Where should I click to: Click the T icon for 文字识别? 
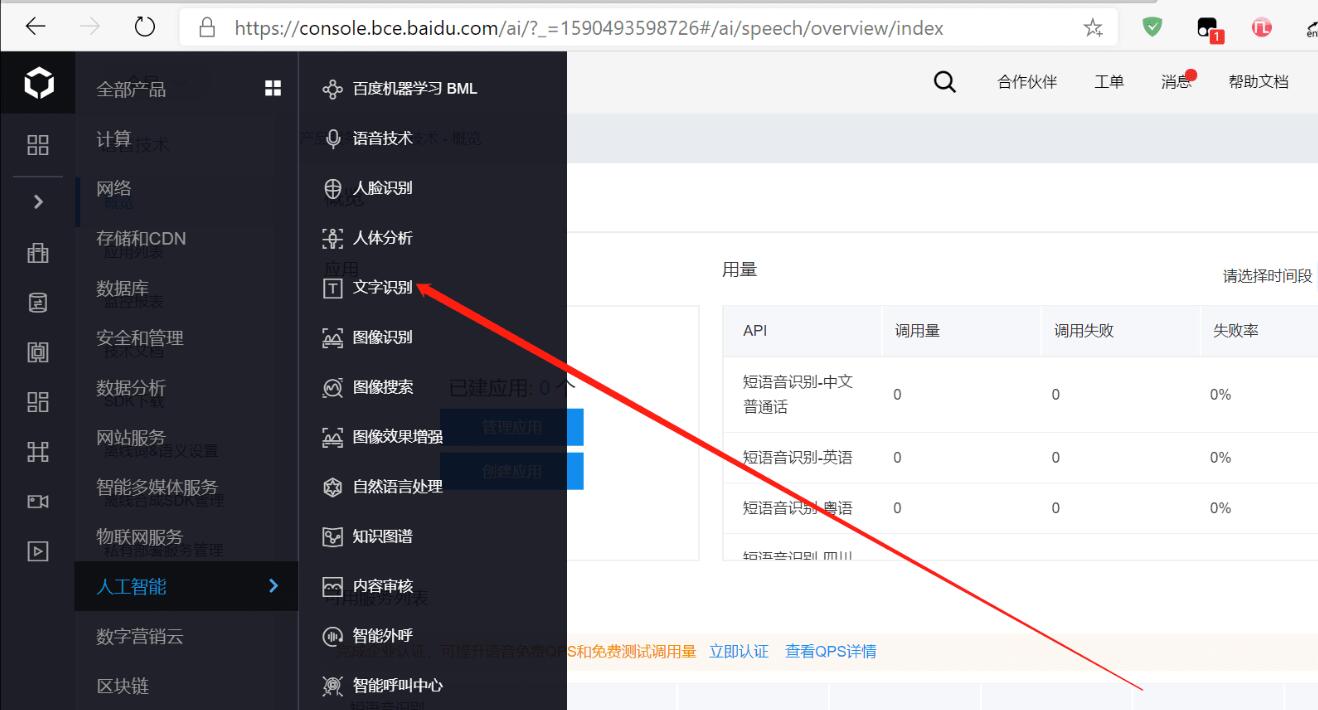pos(333,288)
